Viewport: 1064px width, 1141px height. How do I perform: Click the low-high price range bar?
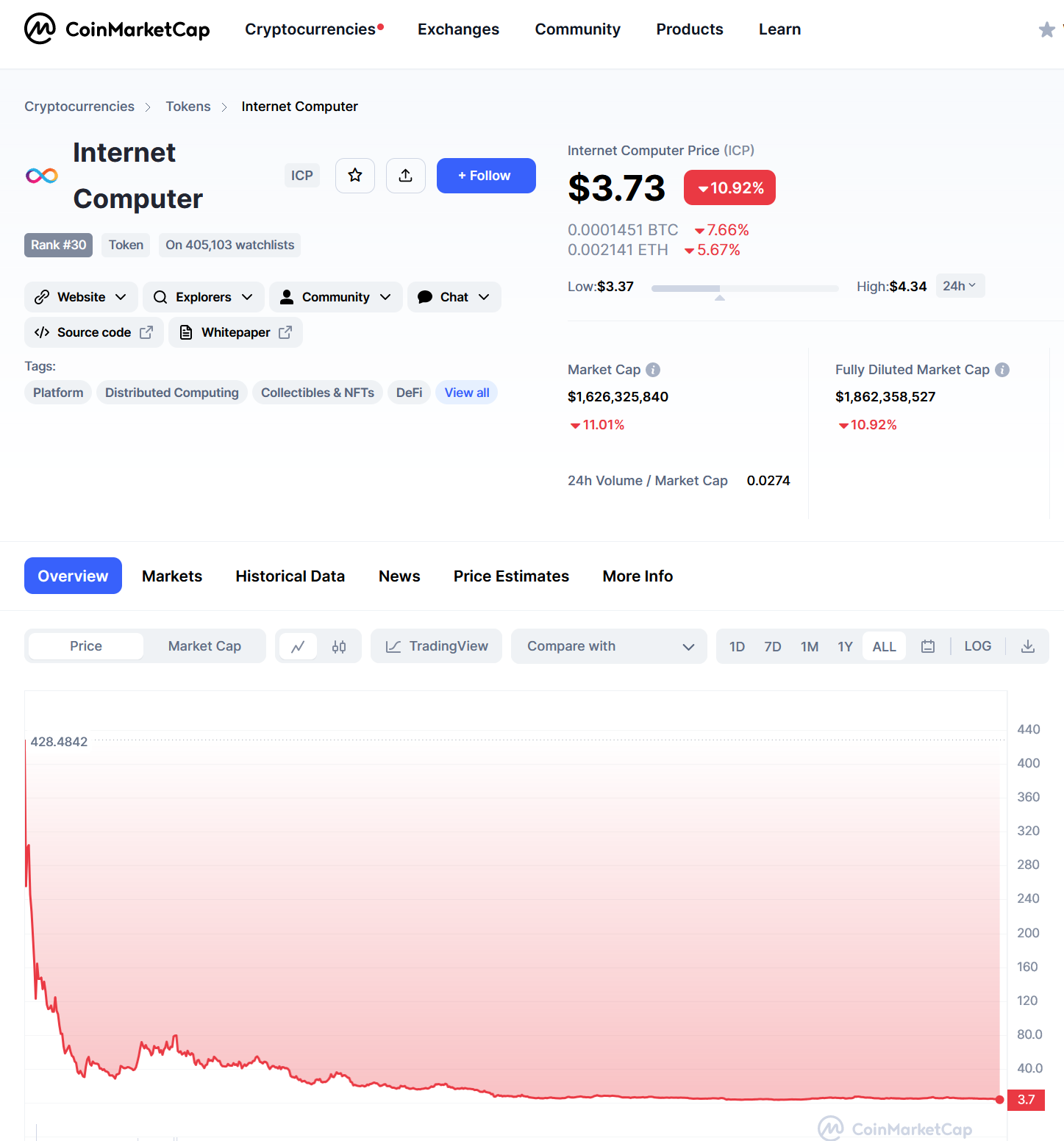tap(745, 288)
